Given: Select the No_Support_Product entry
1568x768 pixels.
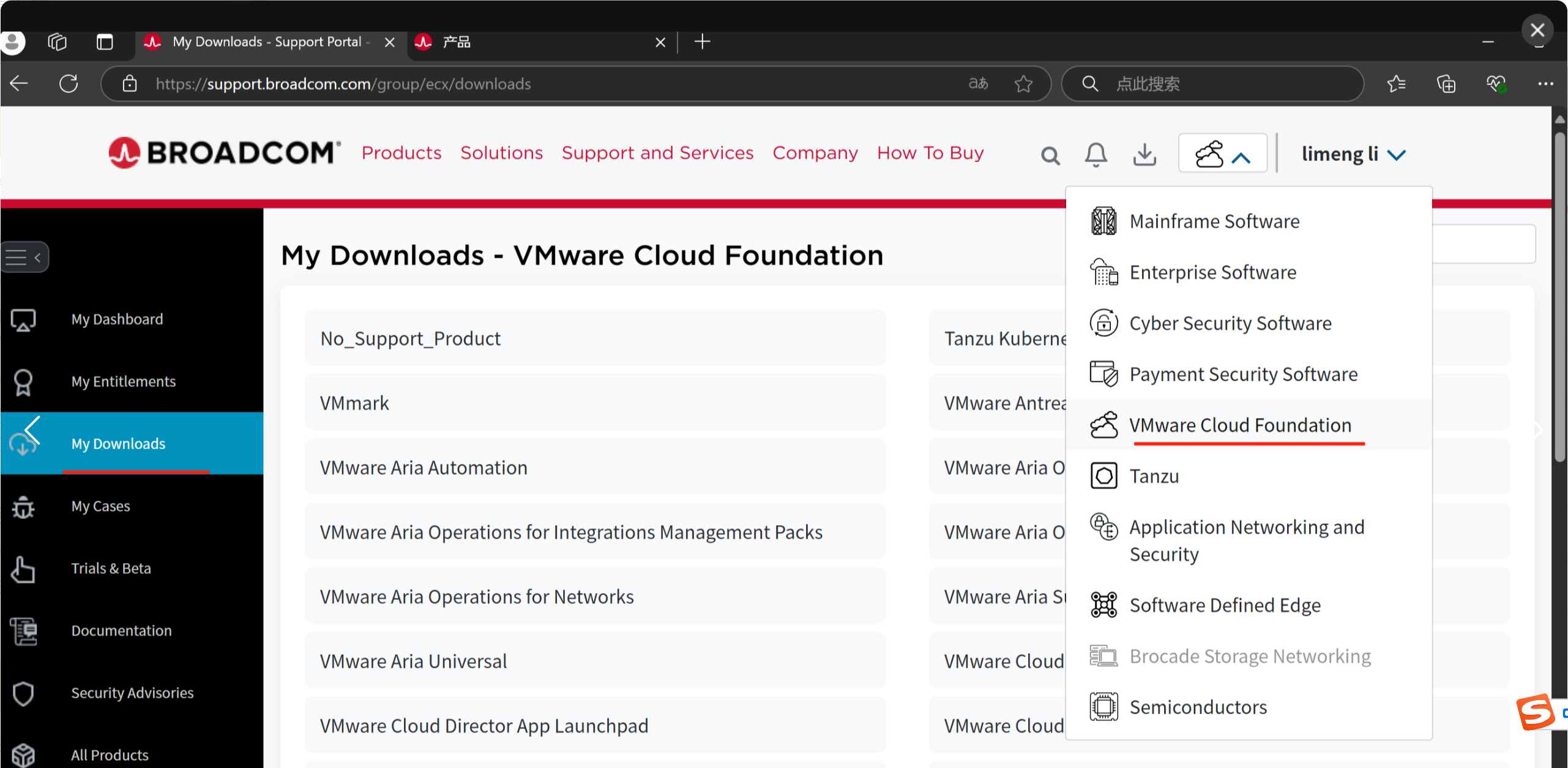Looking at the screenshot, I should pyautogui.click(x=410, y=338).
